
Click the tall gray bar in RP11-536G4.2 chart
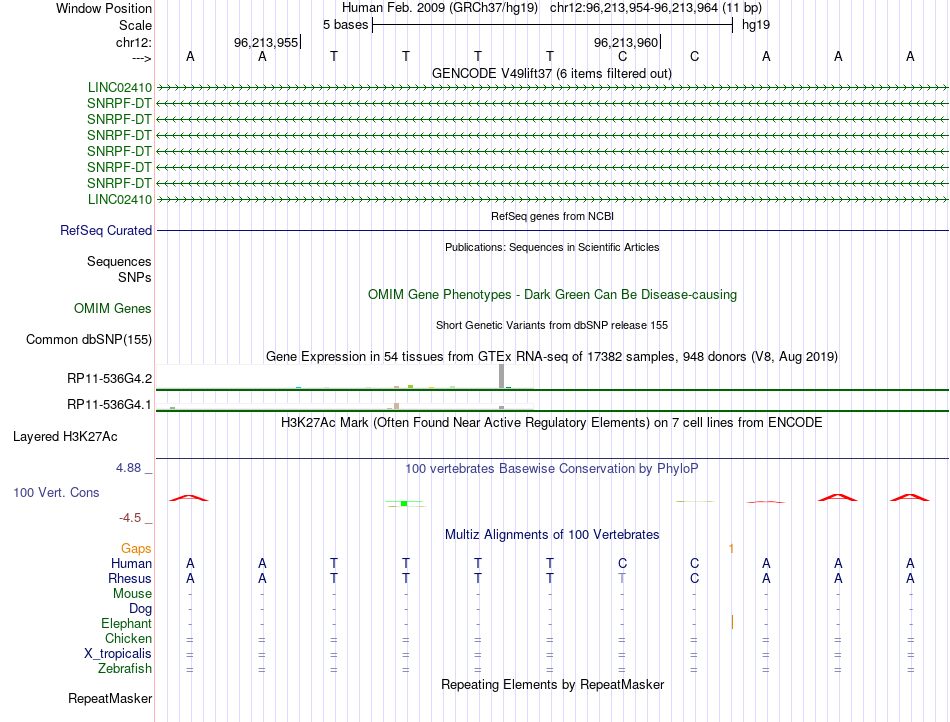coord(501,376)
